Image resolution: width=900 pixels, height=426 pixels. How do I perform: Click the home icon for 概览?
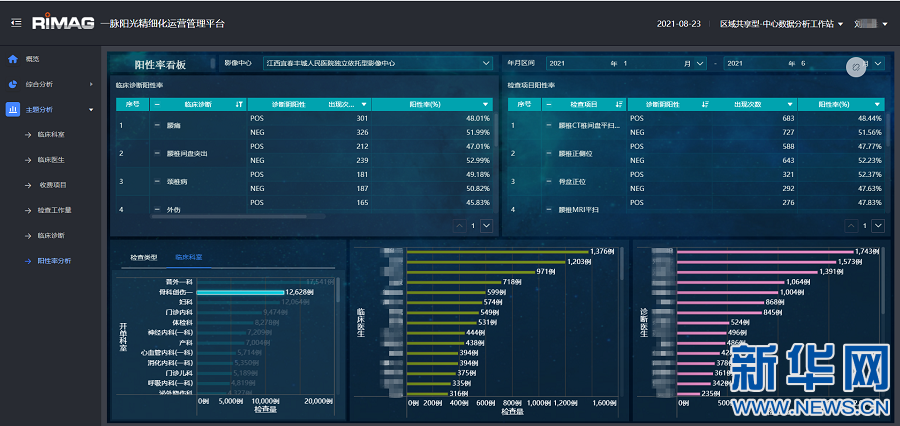[x=12, y=59]
